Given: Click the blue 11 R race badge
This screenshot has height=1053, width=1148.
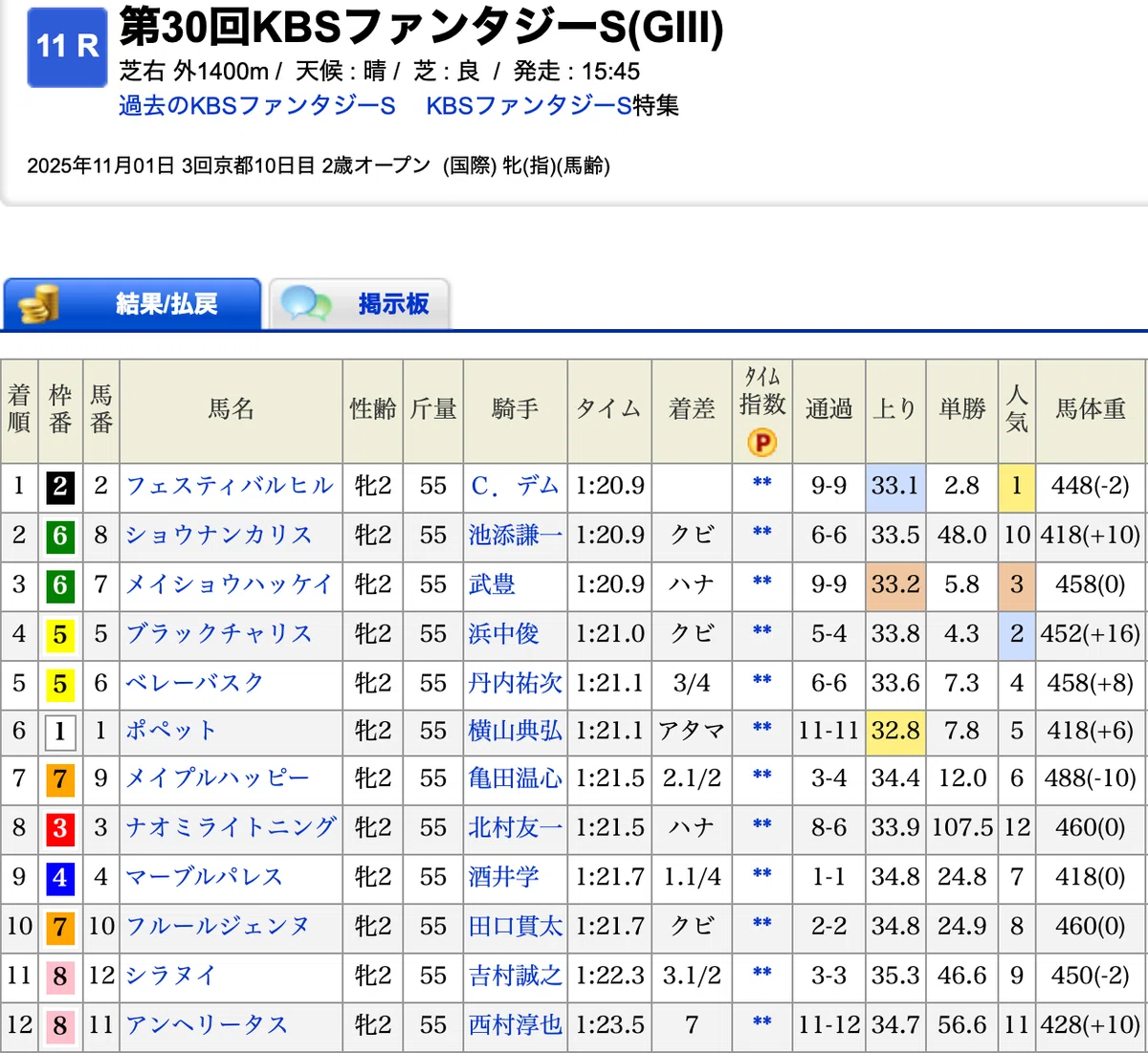Looking at the screenshot, I should [67, 47].
